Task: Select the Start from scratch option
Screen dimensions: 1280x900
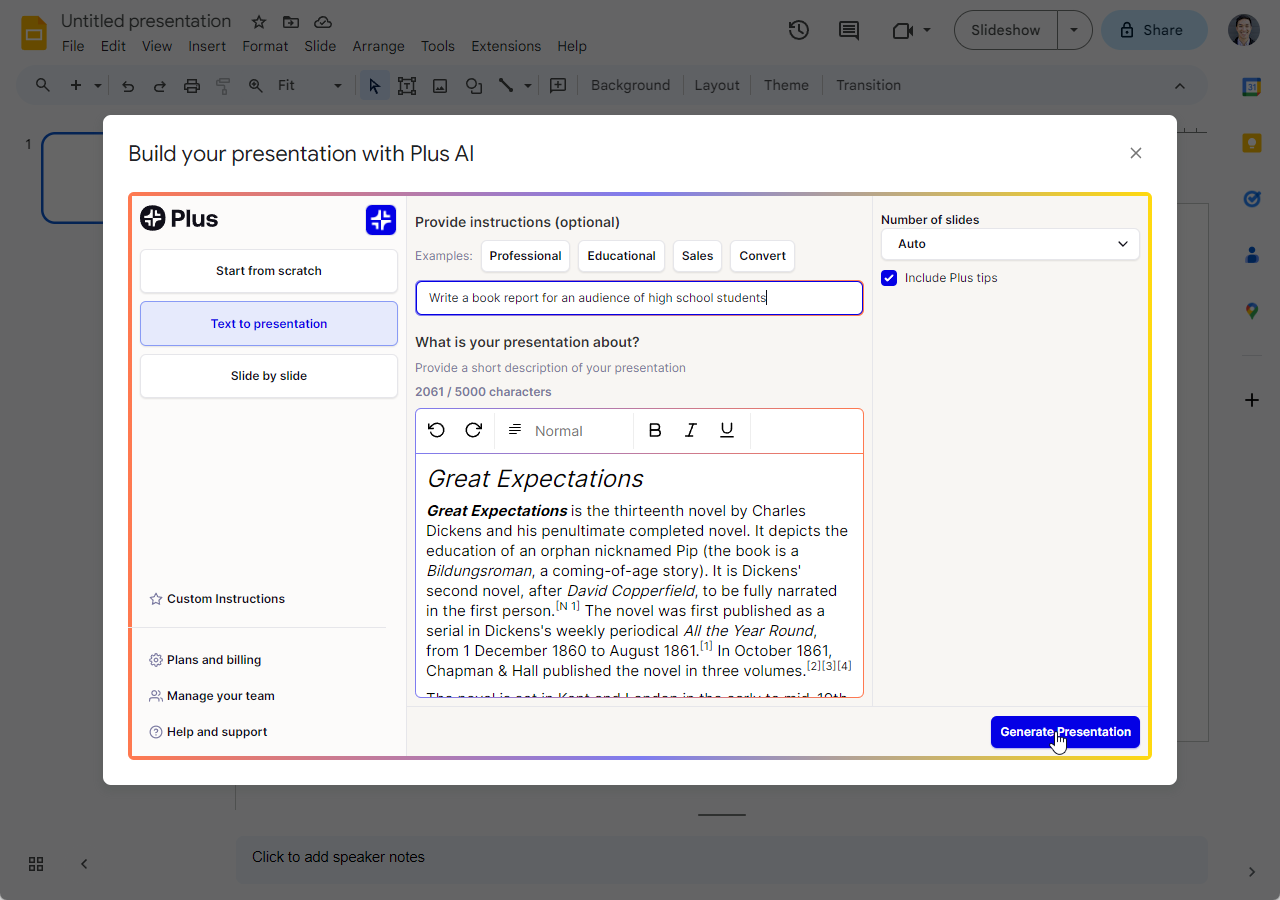Action: coord(269,271)
